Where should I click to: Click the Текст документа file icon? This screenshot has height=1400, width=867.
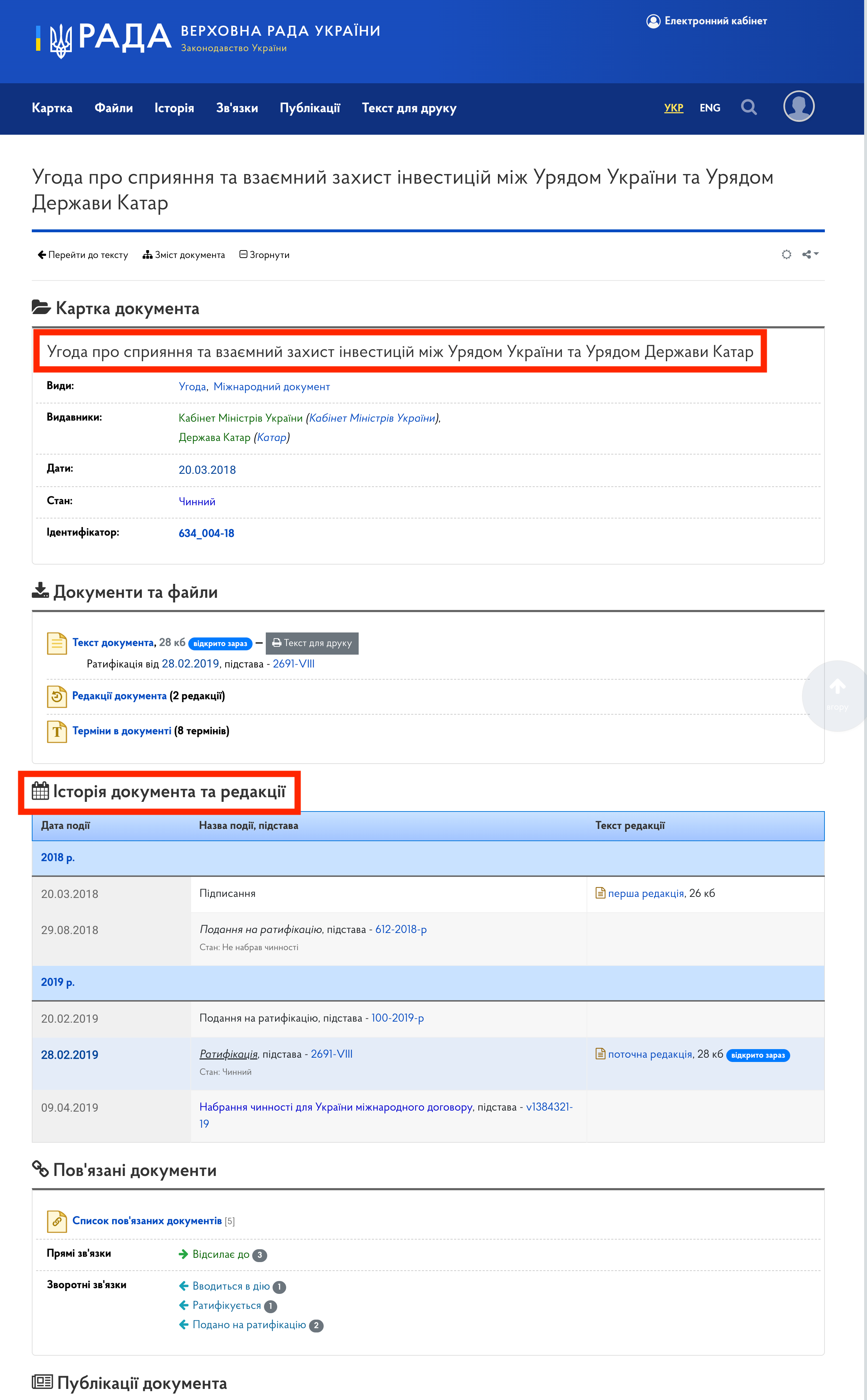click(x=57, y=643)
